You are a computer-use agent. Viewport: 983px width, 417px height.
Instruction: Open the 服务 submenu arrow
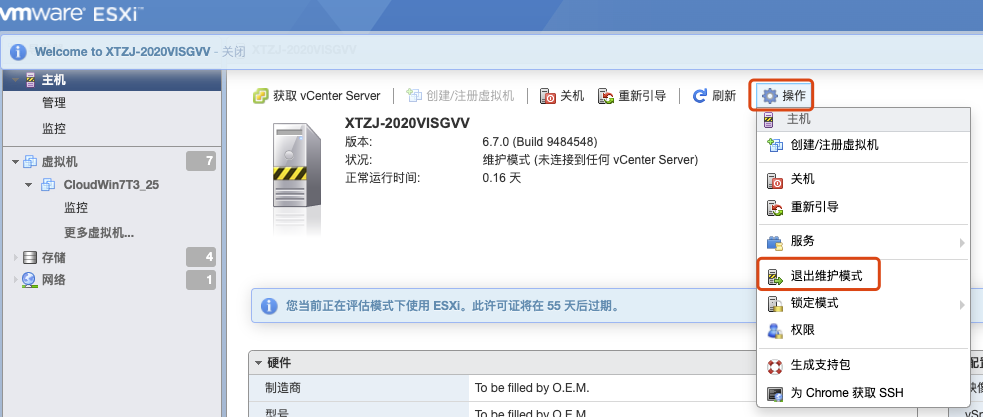pyautogui.click(x=962, y=243)
